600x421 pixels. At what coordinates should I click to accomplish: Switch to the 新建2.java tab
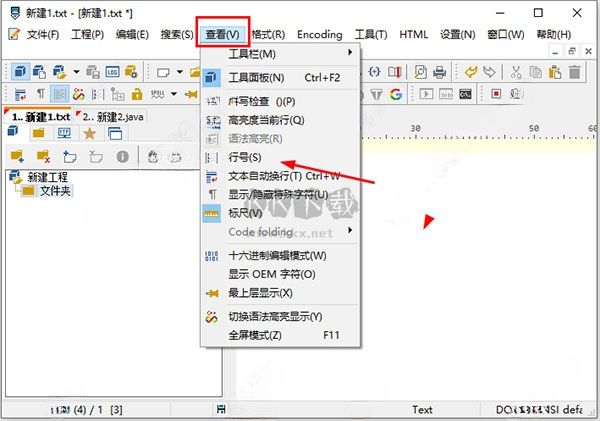[x=111, y=116]
